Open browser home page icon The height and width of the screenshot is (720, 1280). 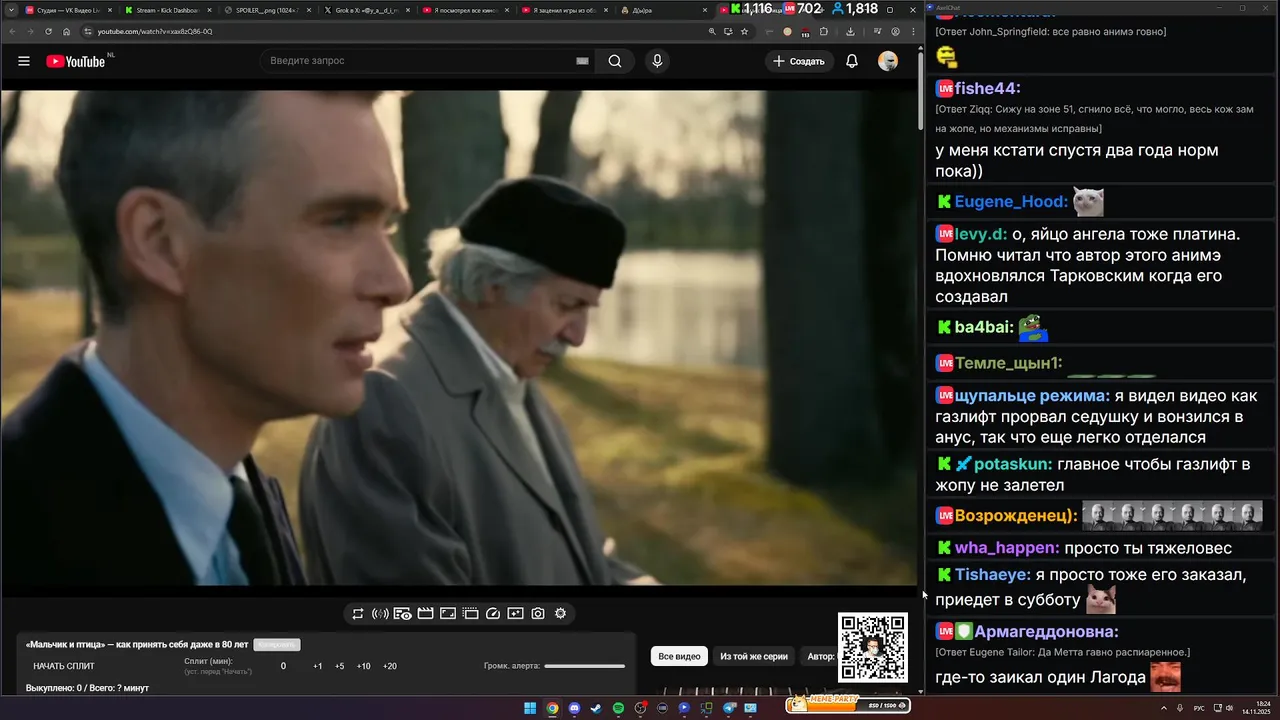point(67,31)
